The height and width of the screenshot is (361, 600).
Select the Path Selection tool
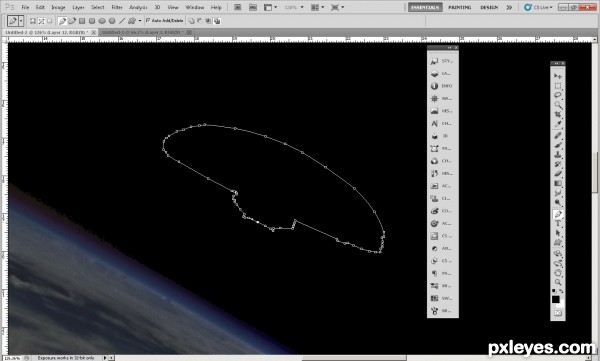[x=558, y=233]
